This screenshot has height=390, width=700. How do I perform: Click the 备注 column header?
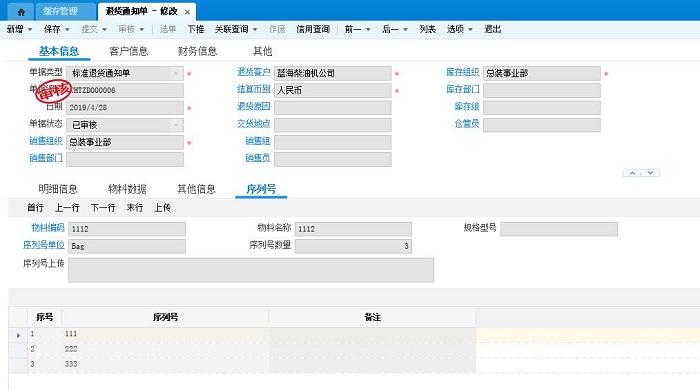coord(372,317)
